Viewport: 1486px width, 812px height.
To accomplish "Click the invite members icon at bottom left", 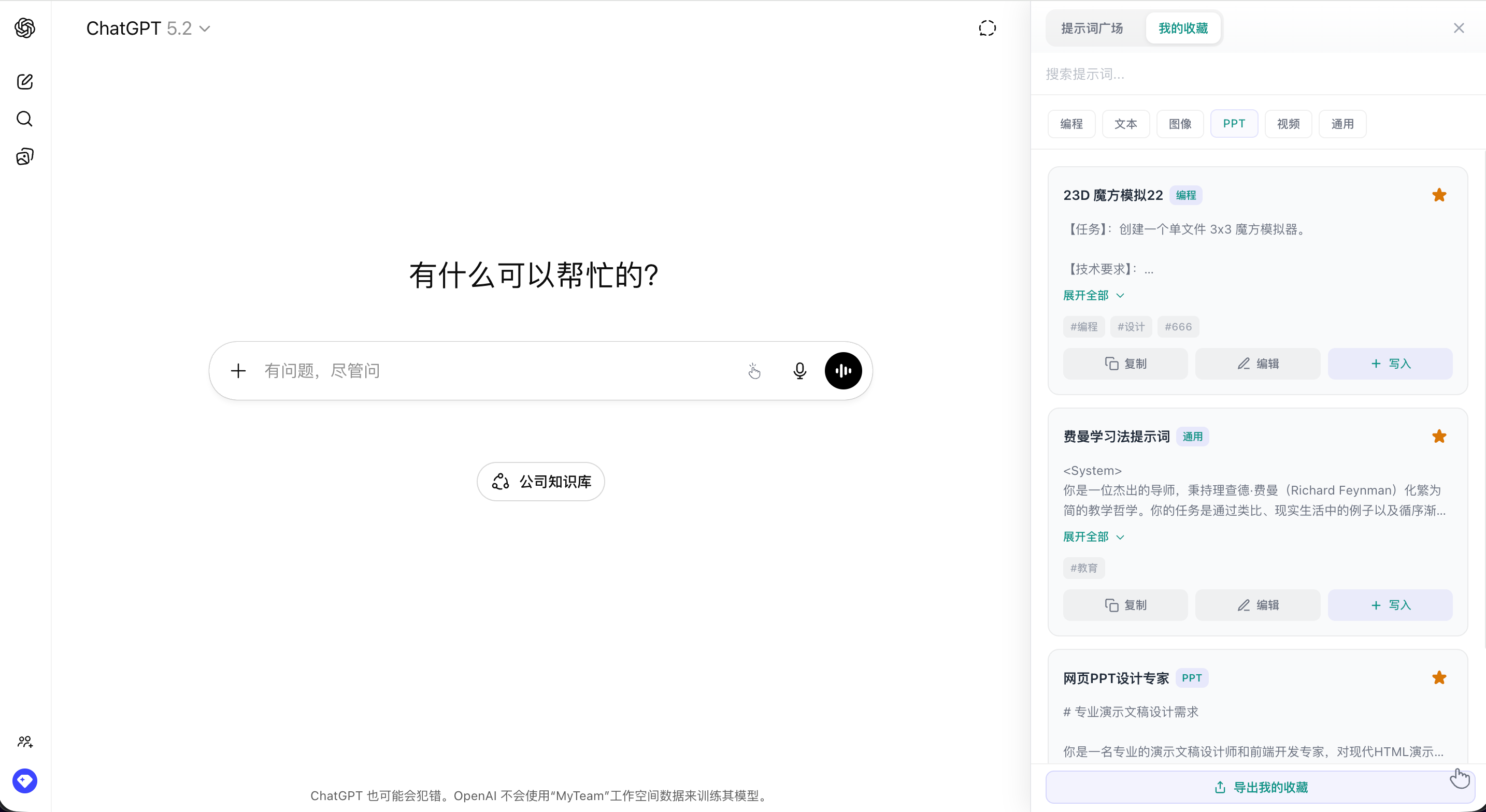I will point(25,742).
